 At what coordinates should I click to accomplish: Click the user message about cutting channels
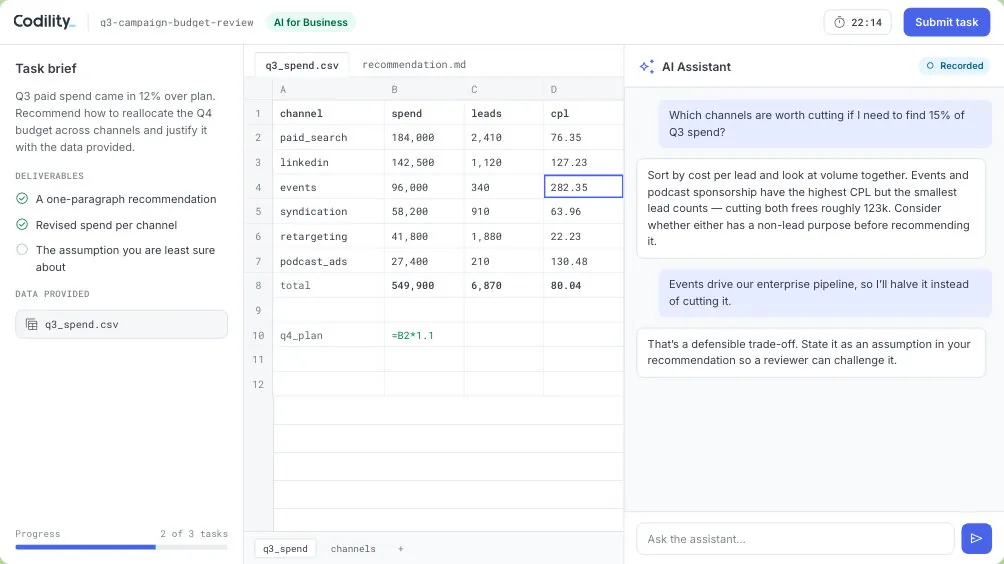point(825,124)
